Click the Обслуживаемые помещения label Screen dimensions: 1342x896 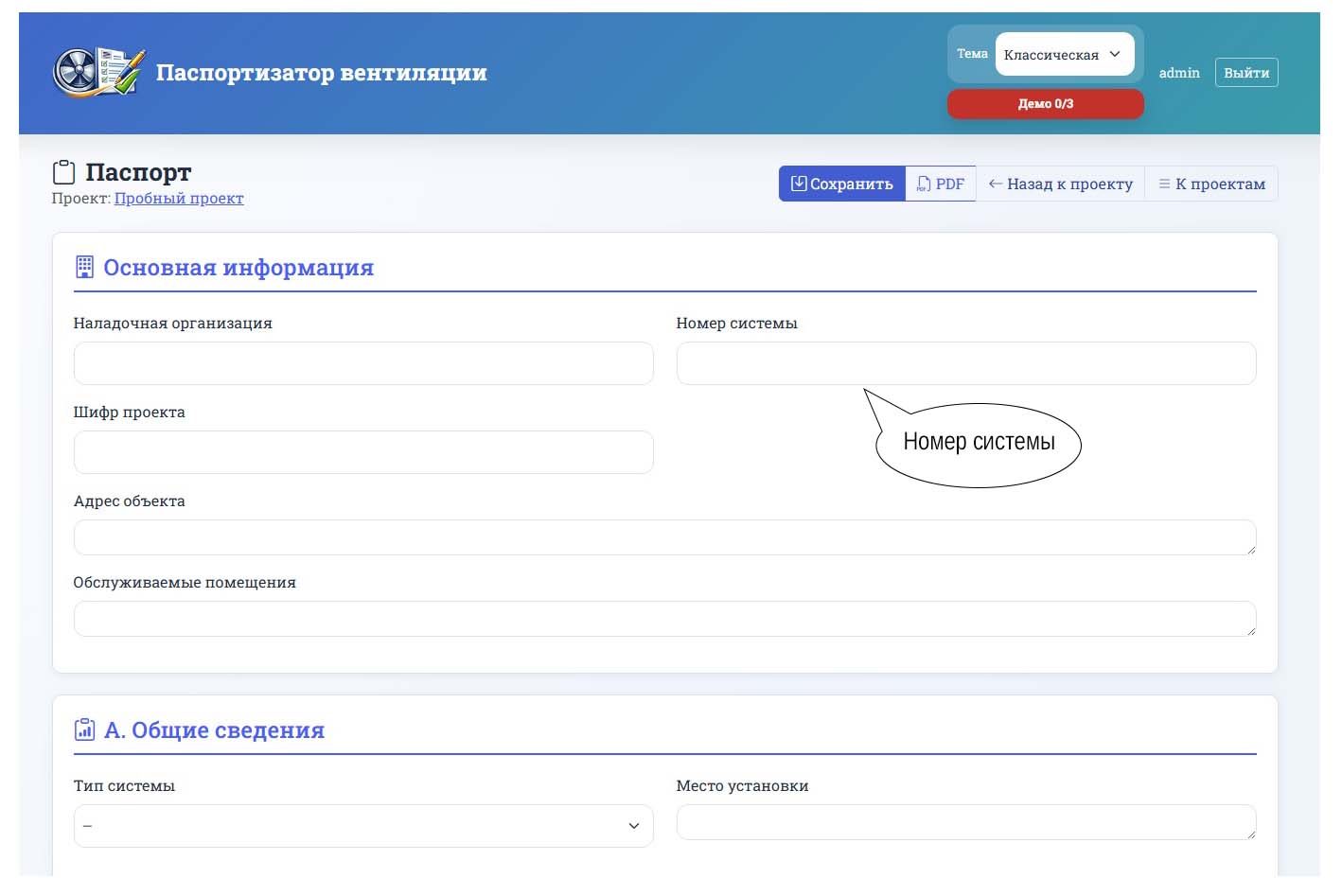[185, 583]
